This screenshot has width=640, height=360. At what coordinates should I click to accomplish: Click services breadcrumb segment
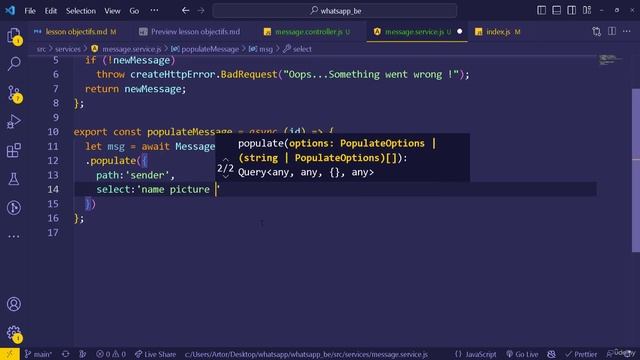tap(68, 49)
